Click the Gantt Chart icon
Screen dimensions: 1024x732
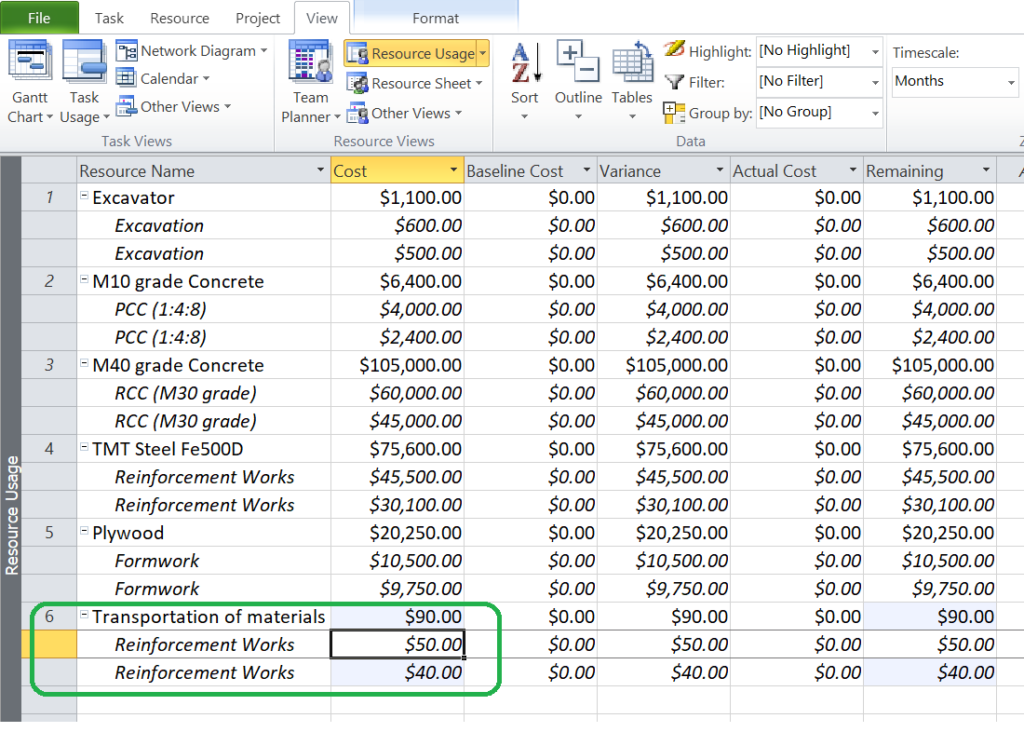[x=30, y=62]
